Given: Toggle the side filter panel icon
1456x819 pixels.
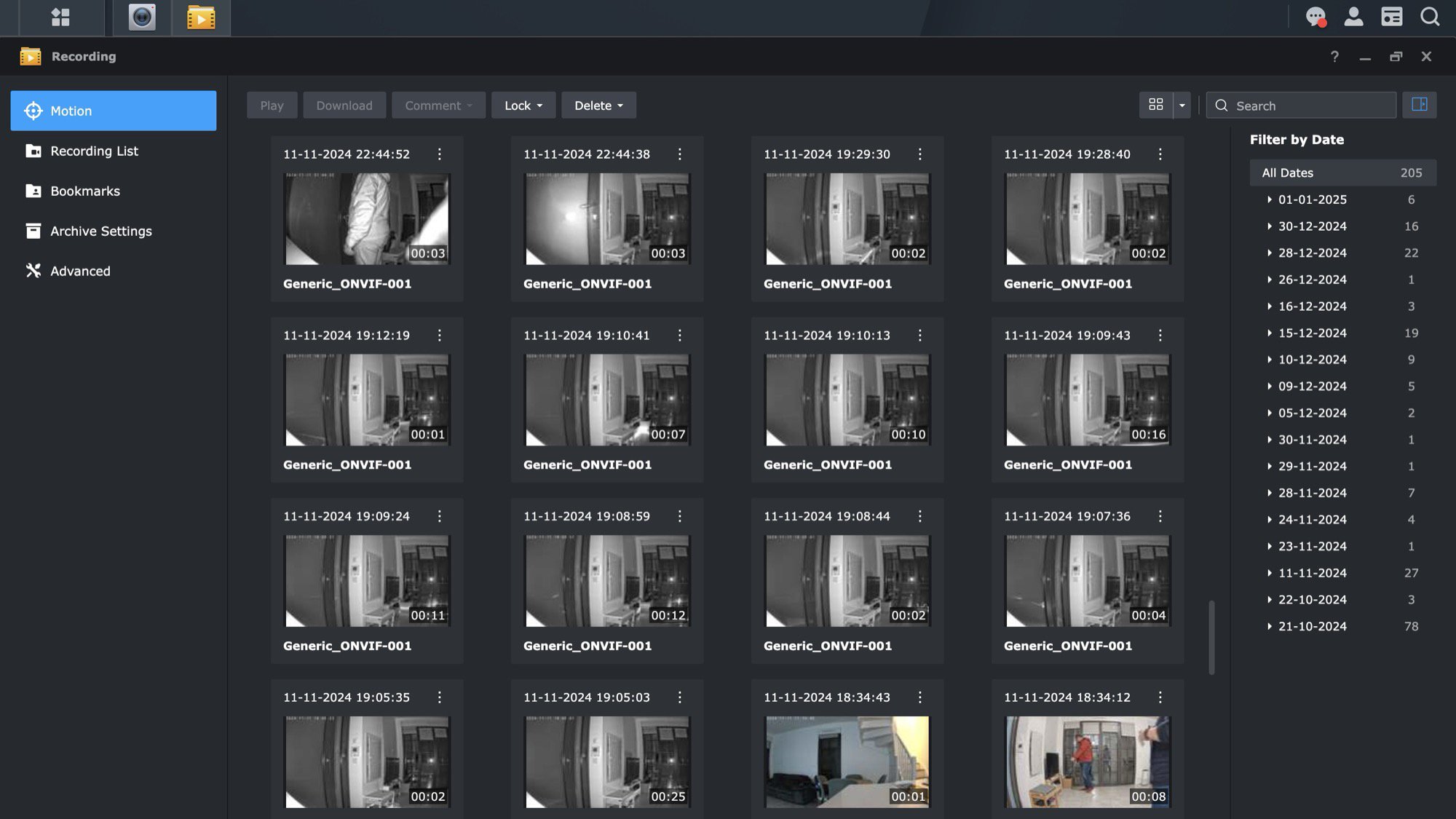Looking at the screenshot, I should [1419, 105].
